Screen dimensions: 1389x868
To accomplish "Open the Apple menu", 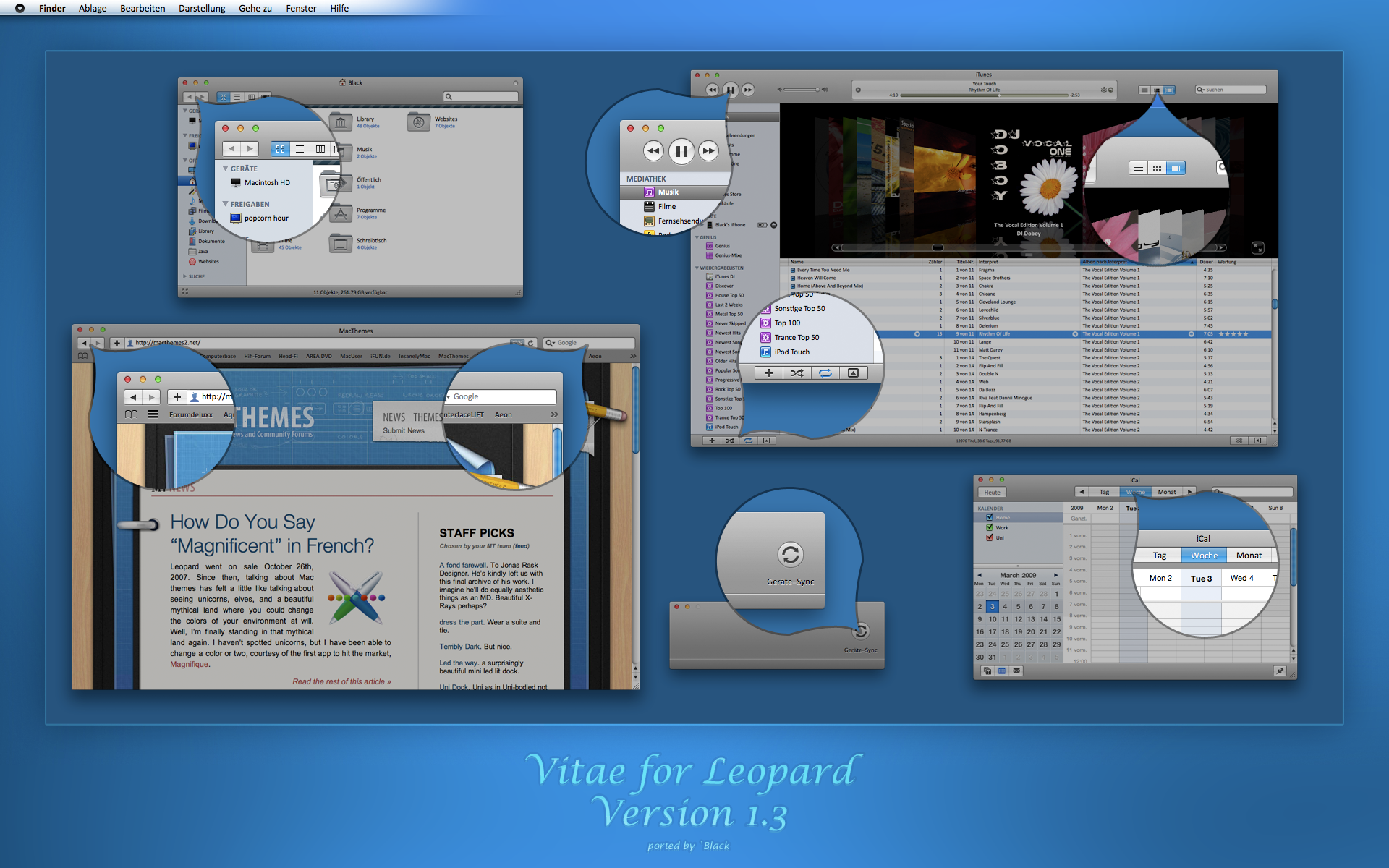I will [x=20, y=8].
